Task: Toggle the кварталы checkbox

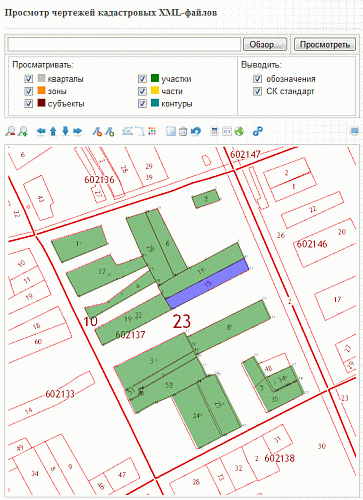Action: coord(29,79)
